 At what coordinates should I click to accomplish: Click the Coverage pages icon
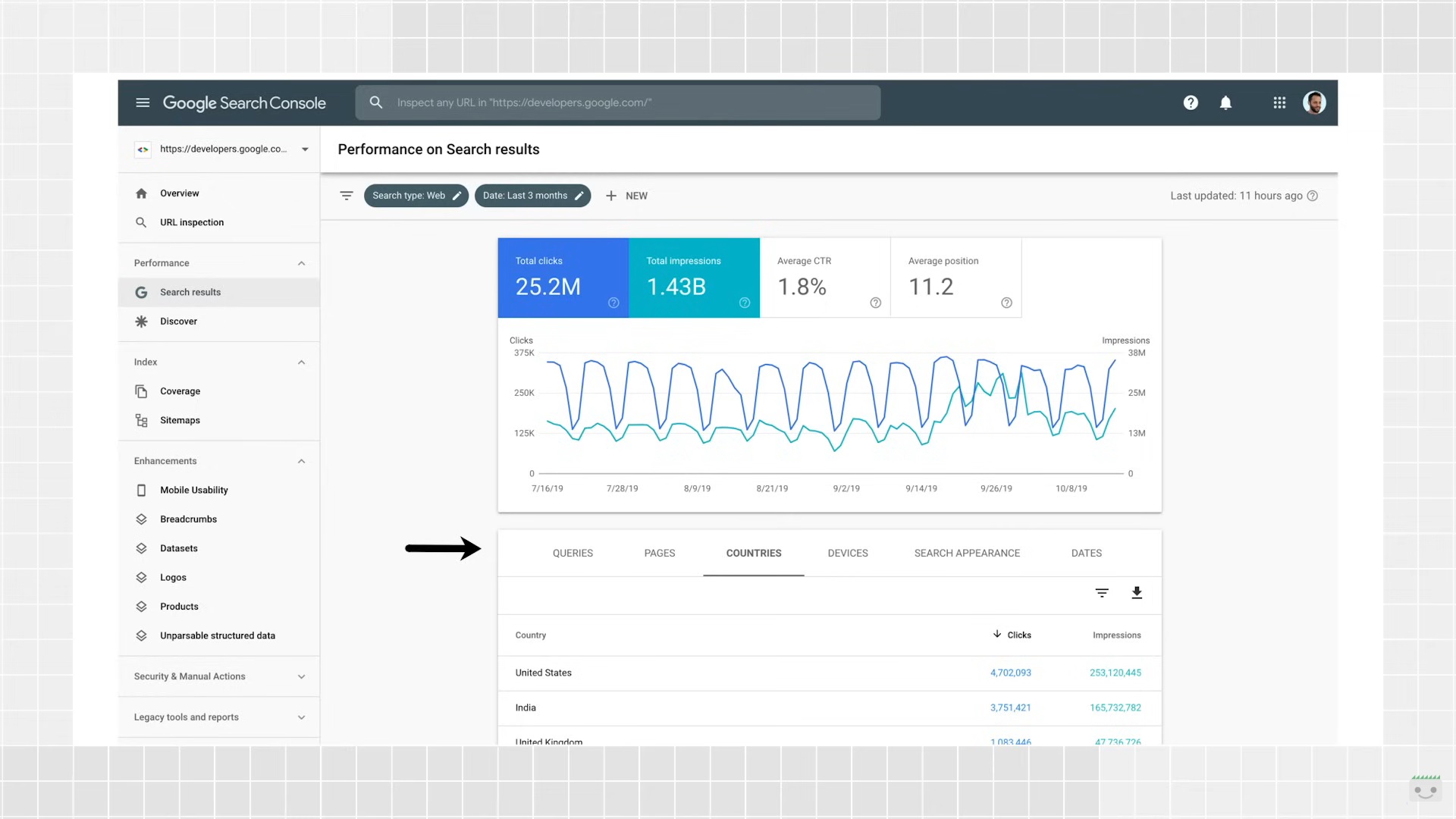point(141,391)
